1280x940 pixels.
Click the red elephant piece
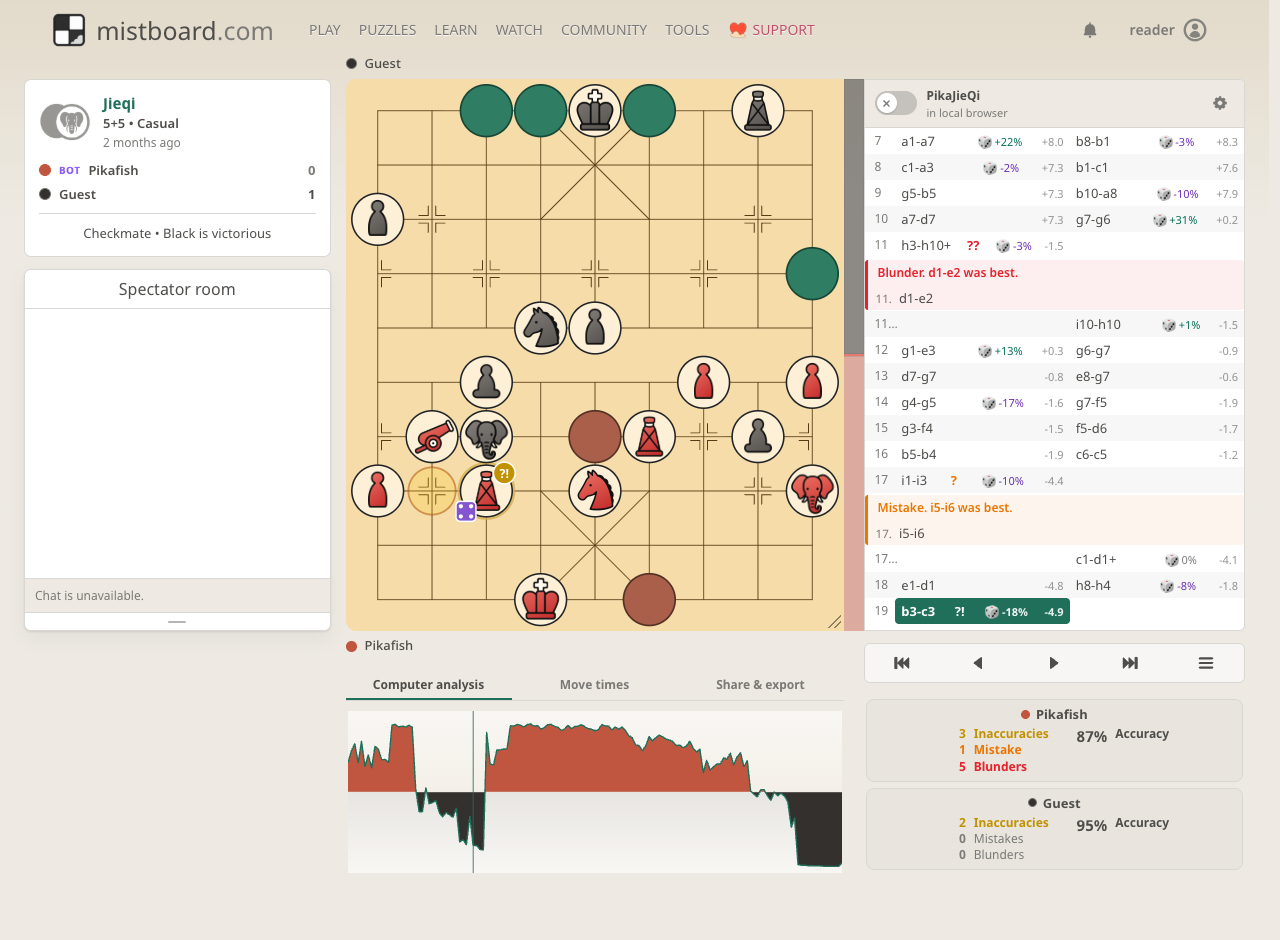tap(812, 491)
